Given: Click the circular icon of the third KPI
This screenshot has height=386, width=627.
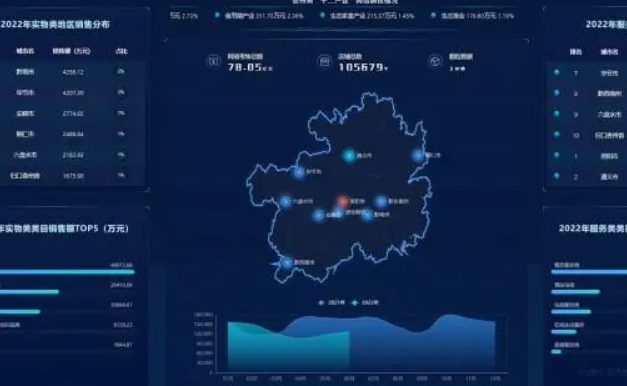Looking at the screenshot, I should (435, 61).
